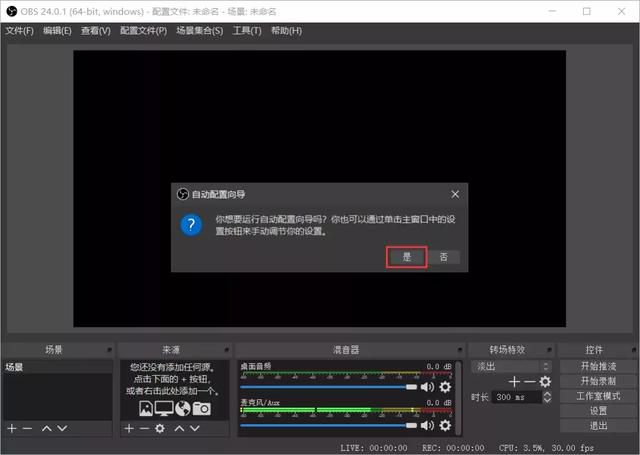Click 开始录制 to start recording
640x455 pixels.
point(598,381)
